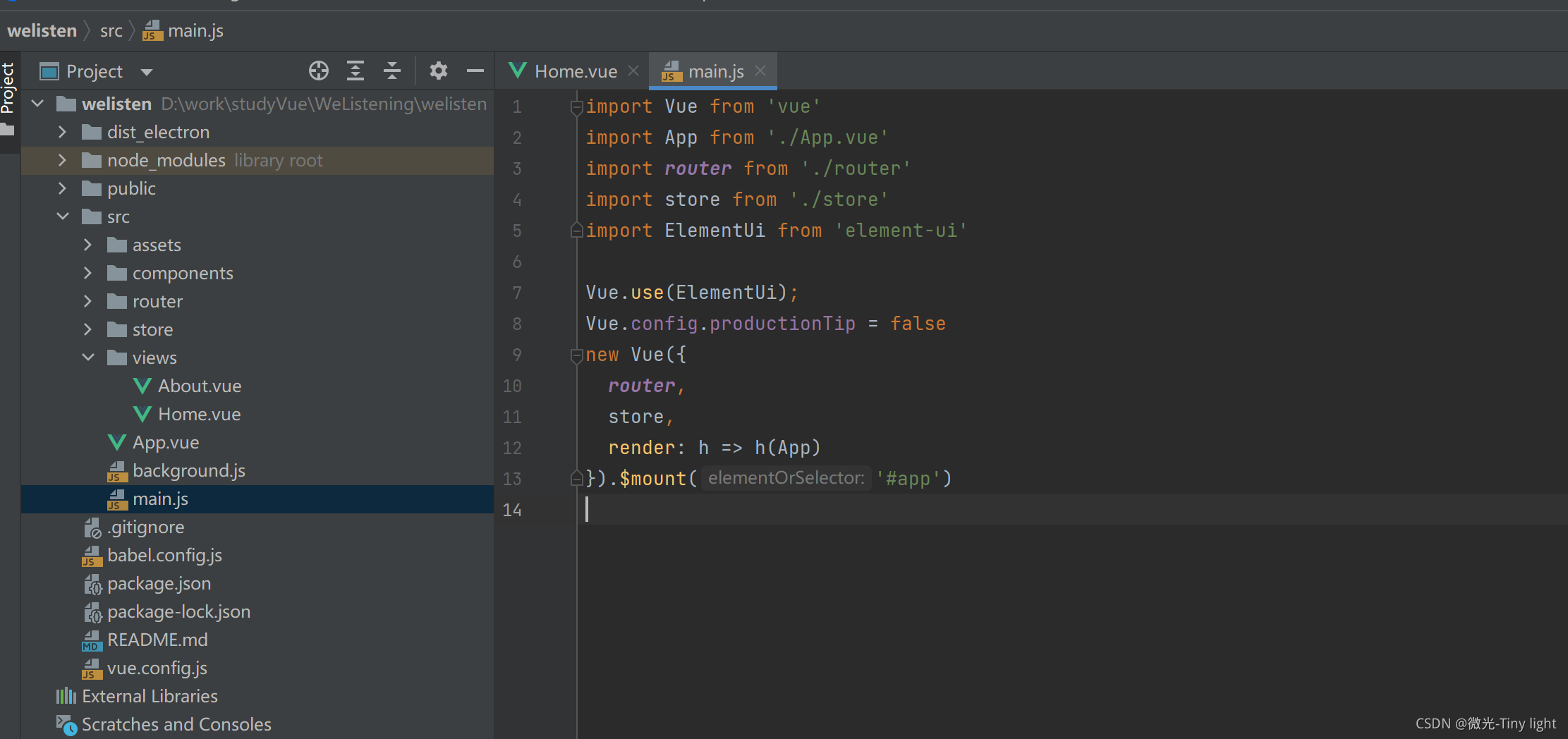Screen dimensions: 1568x739
Task: Click the vue.config.js file icon
Action: pyautogui.click(x=92, y=668)
